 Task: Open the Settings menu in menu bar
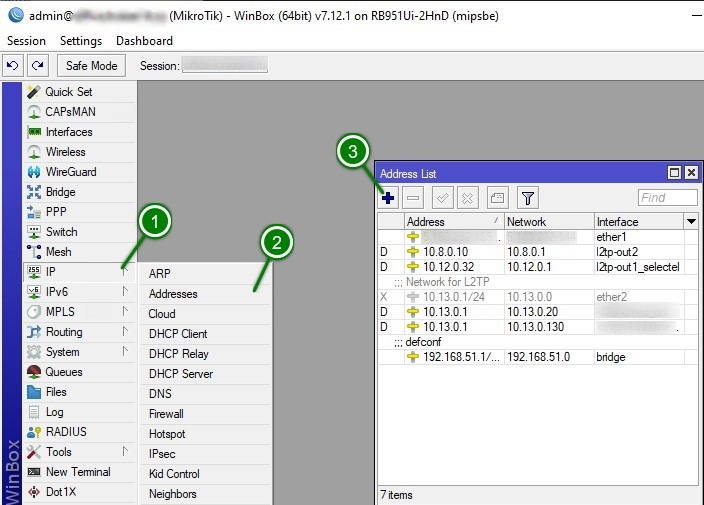[81, 41]
